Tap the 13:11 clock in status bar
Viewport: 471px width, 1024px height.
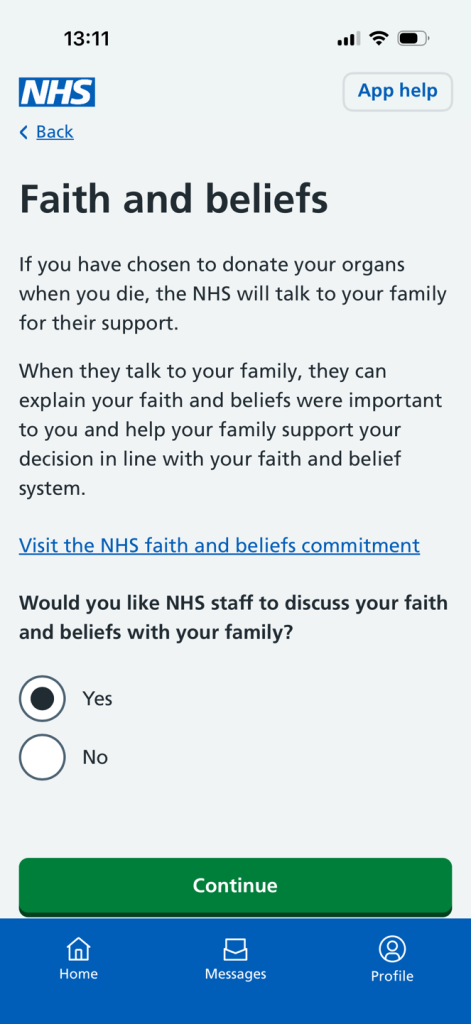(86, 39)
